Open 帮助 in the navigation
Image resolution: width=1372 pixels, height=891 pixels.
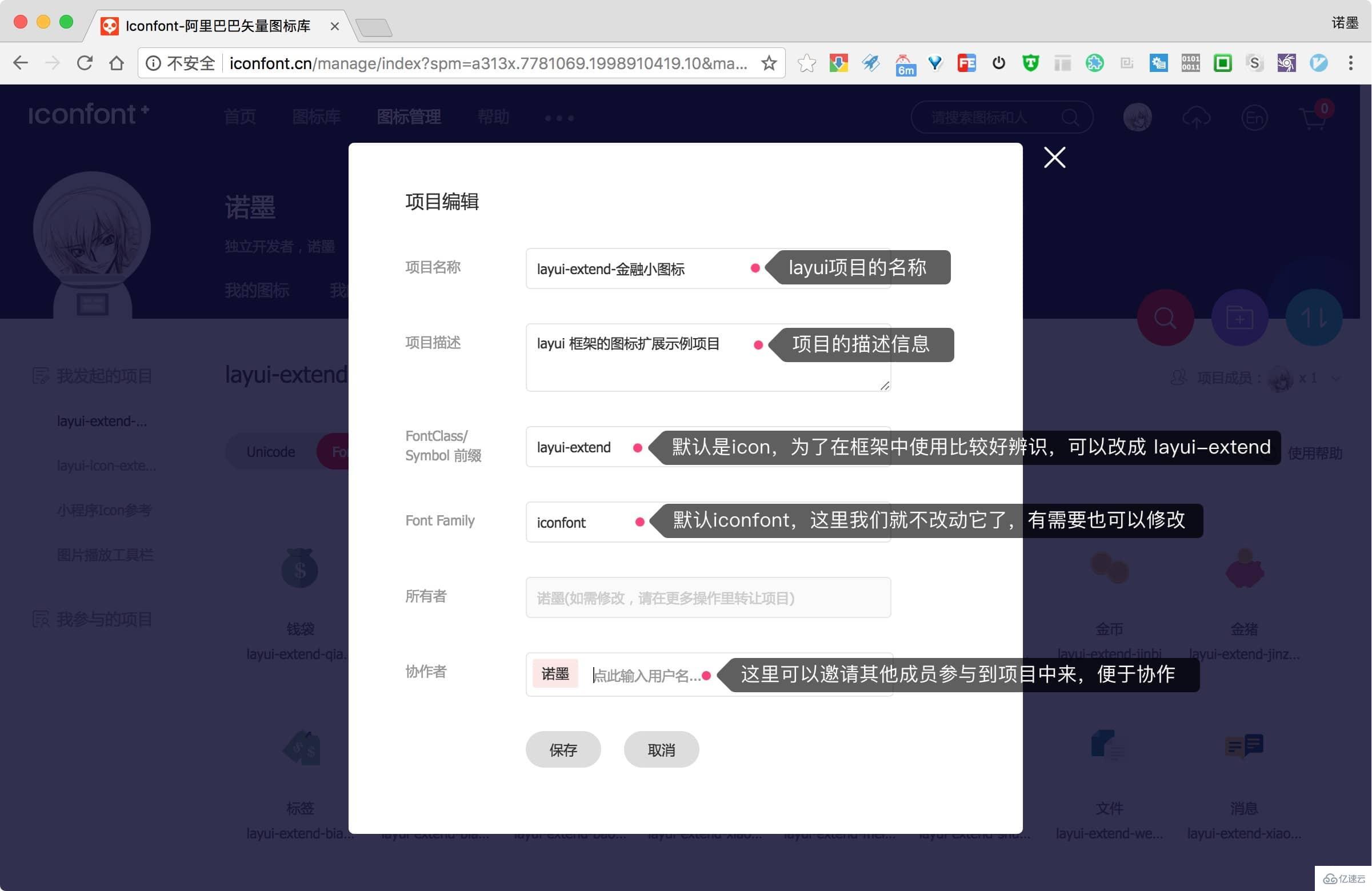click(x=493, y=117)
